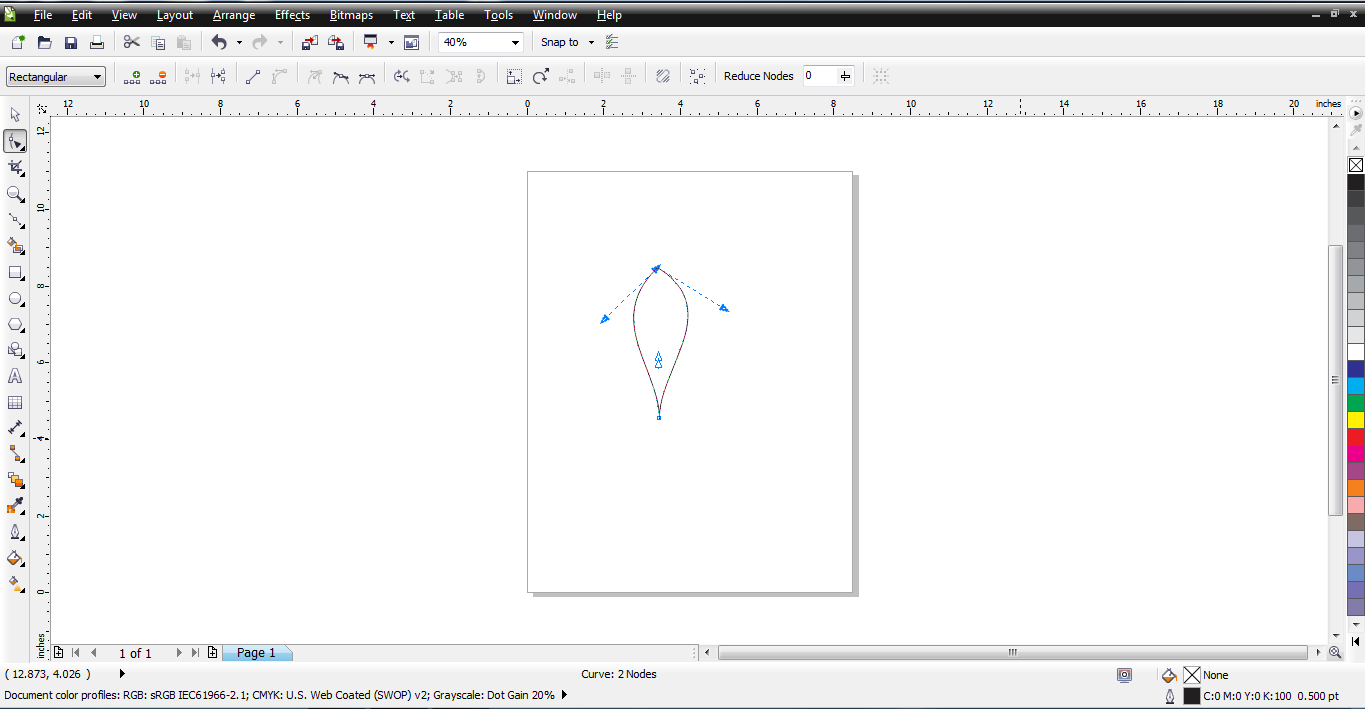1365x709 pixels.
Task: Open a file with folder icon
Action: pos(44,42)
